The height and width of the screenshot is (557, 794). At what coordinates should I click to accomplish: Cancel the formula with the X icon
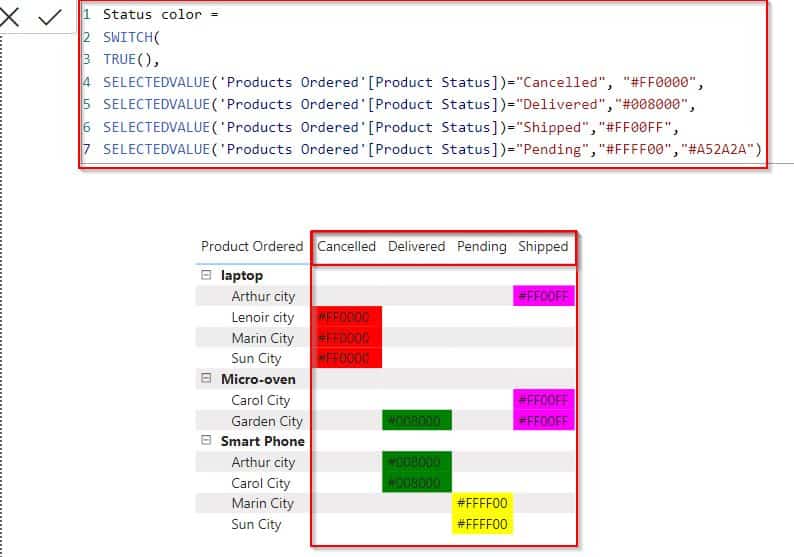click(x=9, y=17)
